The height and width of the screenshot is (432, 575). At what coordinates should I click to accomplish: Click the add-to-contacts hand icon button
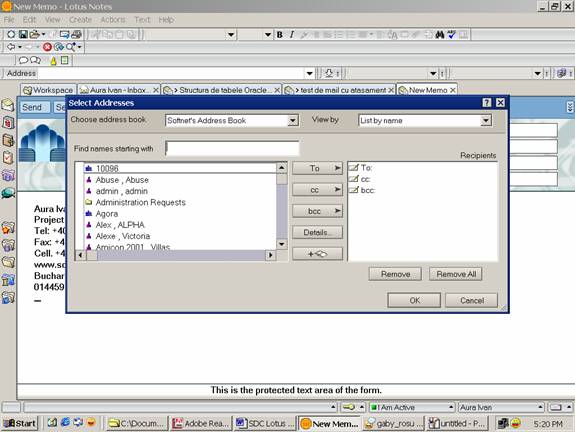click(x=317, y=254)
